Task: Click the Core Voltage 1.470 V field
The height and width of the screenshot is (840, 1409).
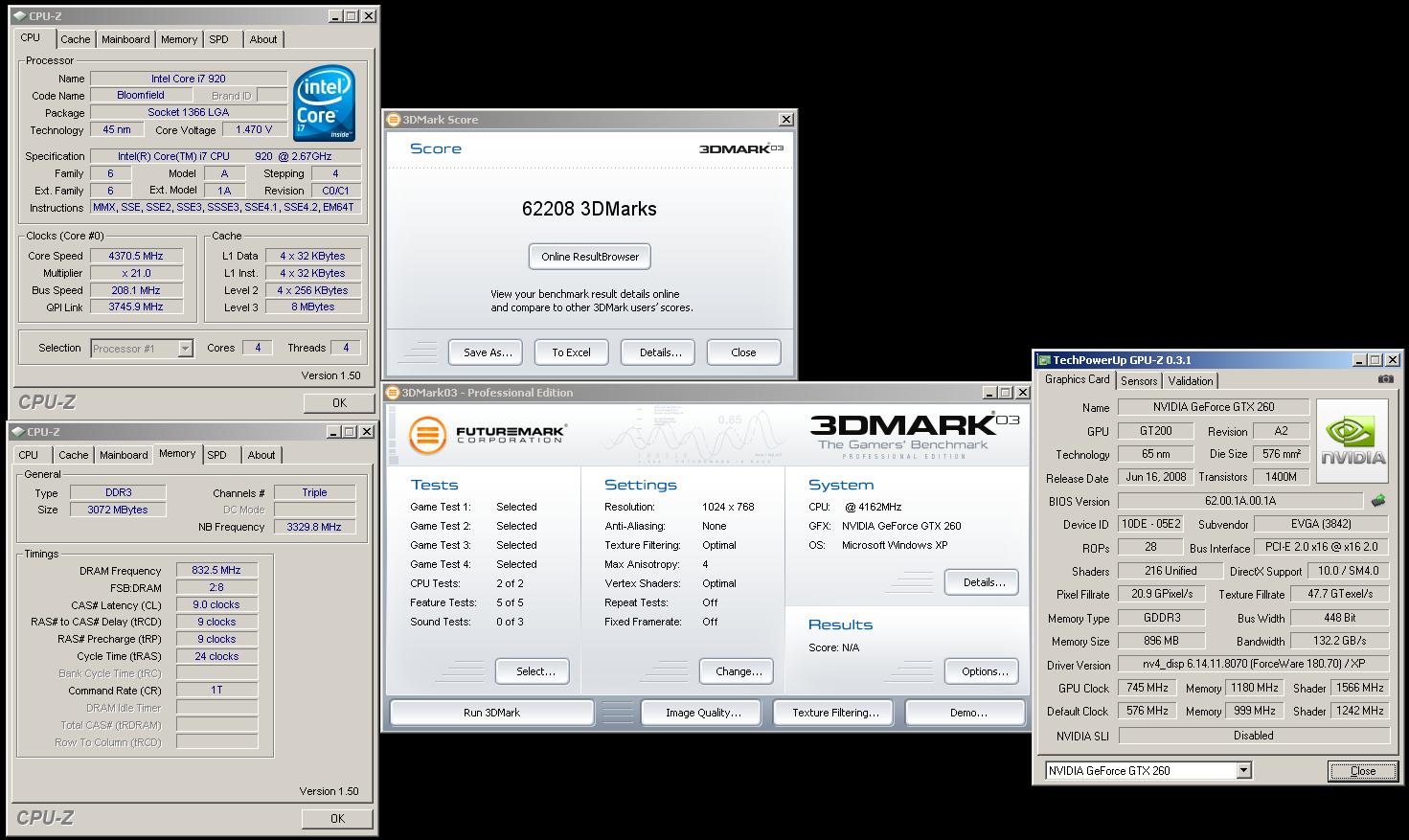Action: click(x=254, y=129)
